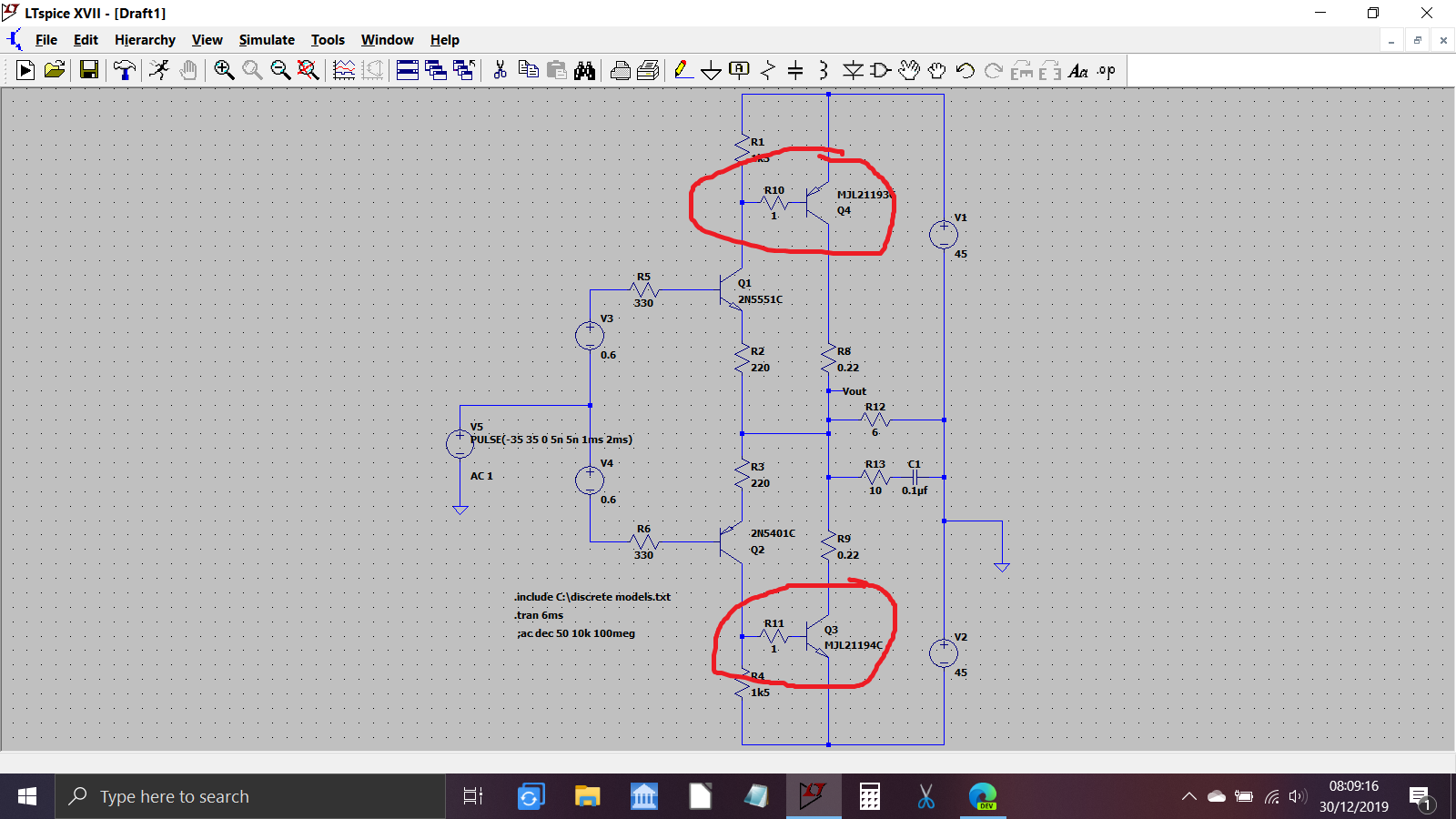Add a SPICE directive with the .op icon
This screenshot has height=819, width=1456.
(1107, 70)
